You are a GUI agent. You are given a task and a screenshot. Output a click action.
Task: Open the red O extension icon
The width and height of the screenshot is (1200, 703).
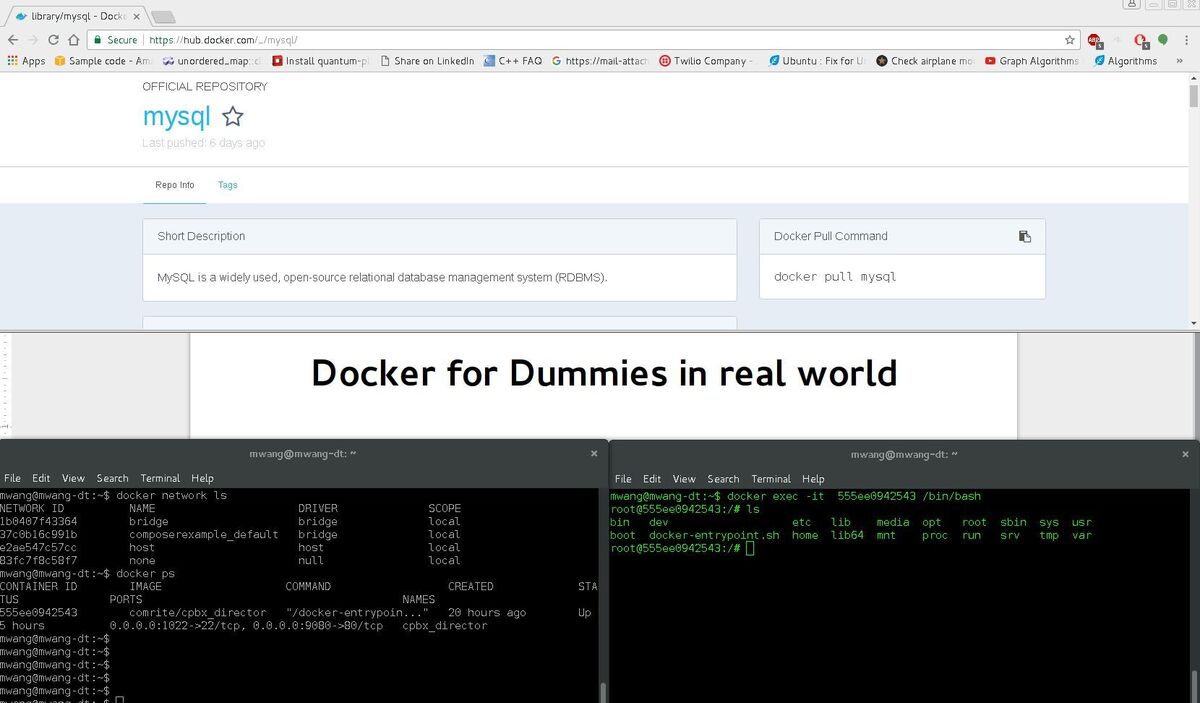[x=1141, y=40]
